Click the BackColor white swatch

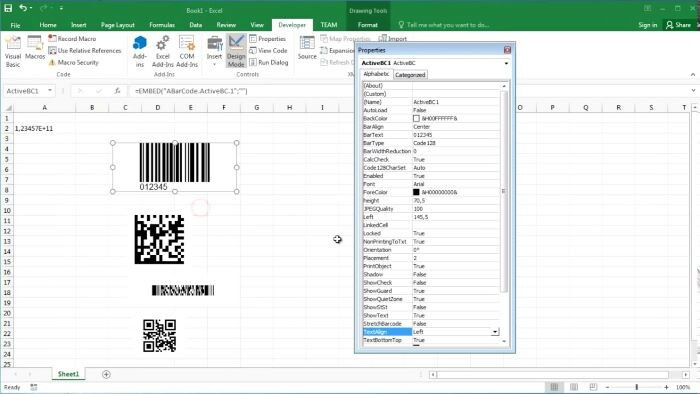pos(416,119)
